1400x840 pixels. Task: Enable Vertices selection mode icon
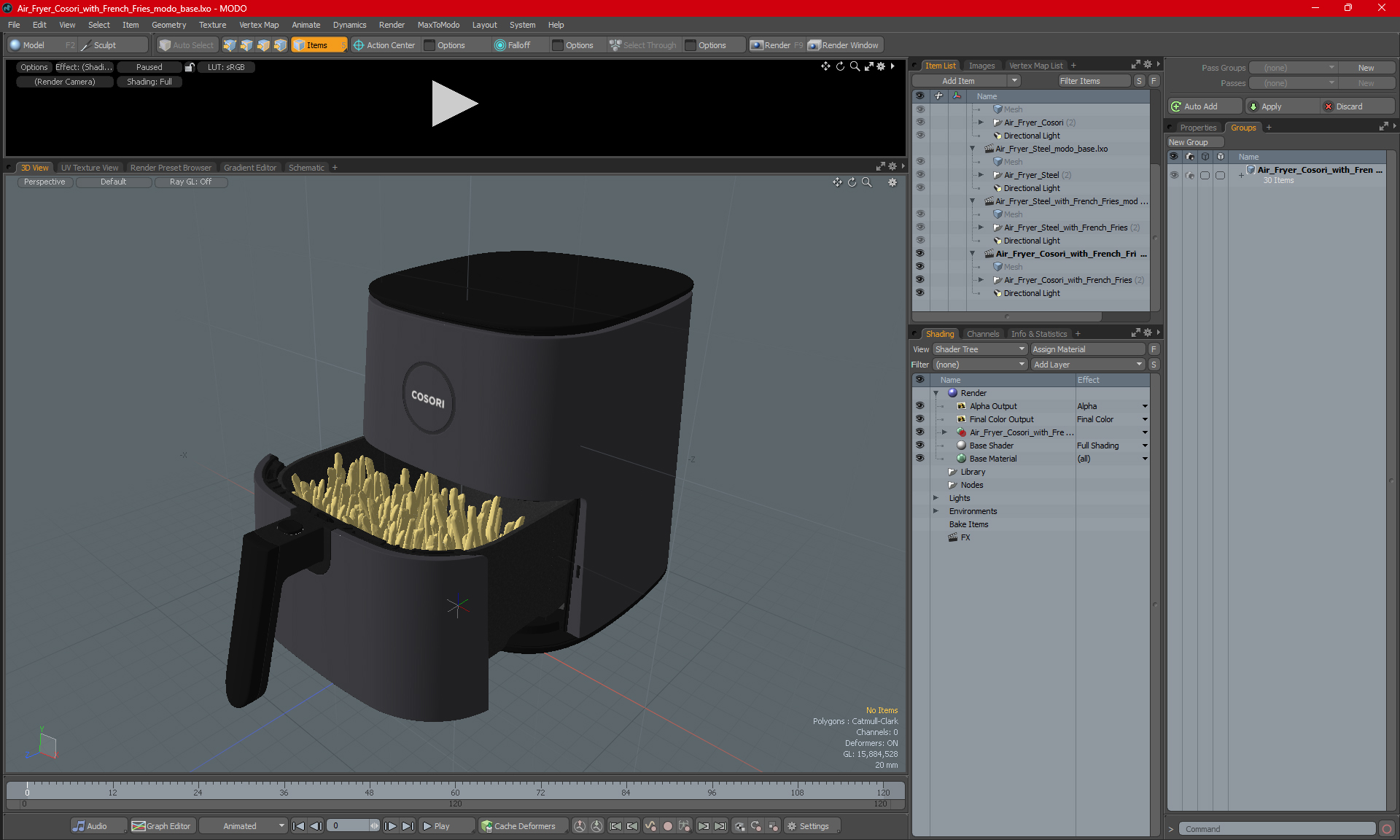[230, 45]
